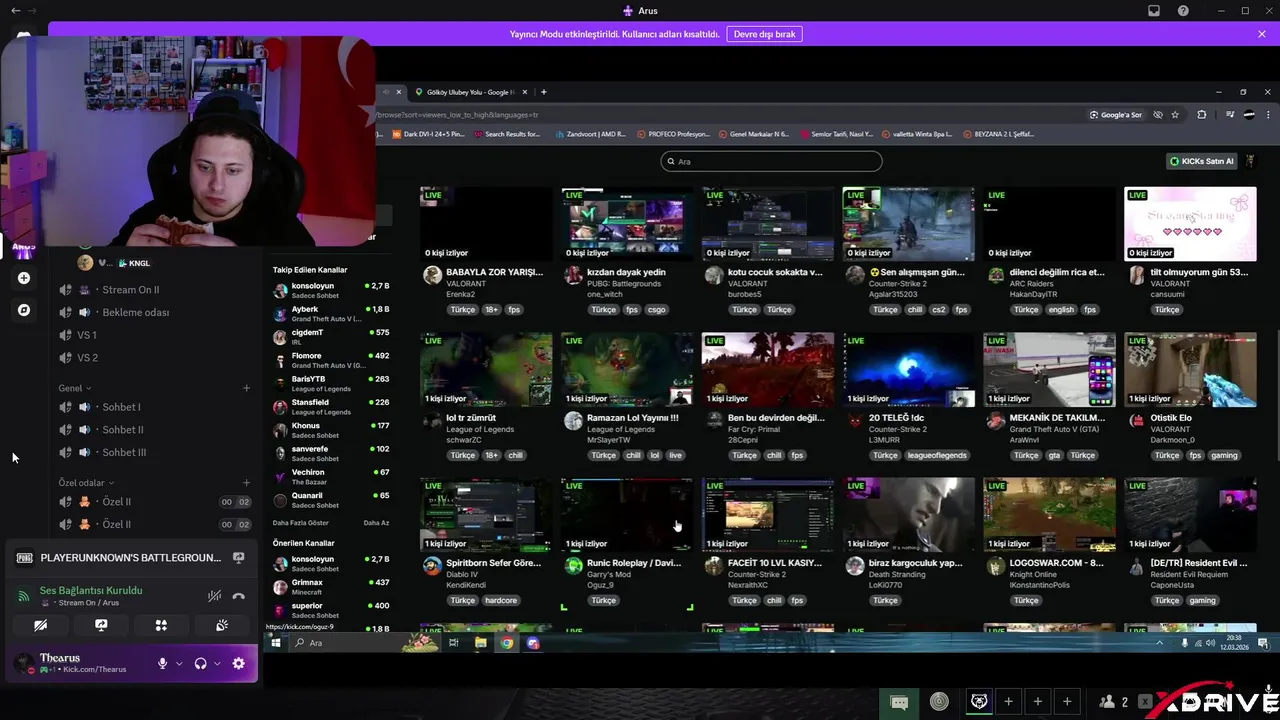Select the bear icon tab in bottom overlay bar

point(979,702)
